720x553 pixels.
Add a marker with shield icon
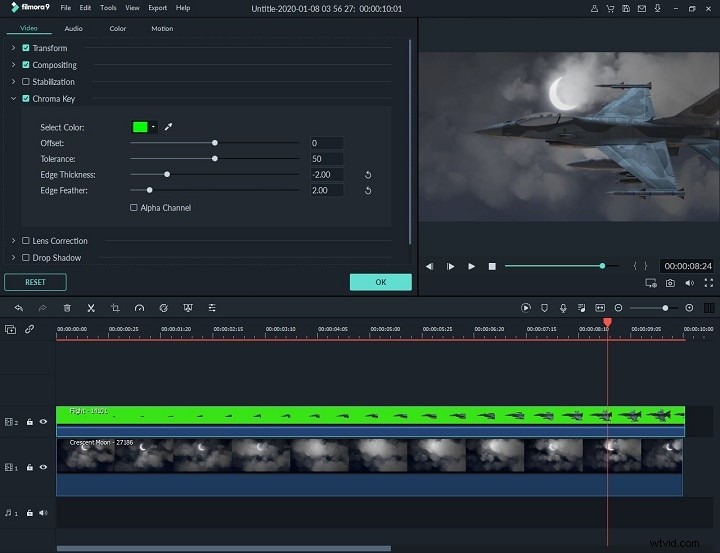pos(544,308)
